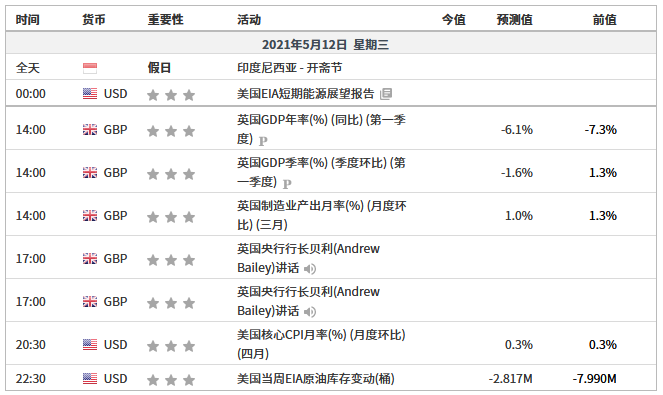The image size is (663, 395).
Task: Click USD in the 22:30 row
Action: pyautogui.click(x=115, y=379)
